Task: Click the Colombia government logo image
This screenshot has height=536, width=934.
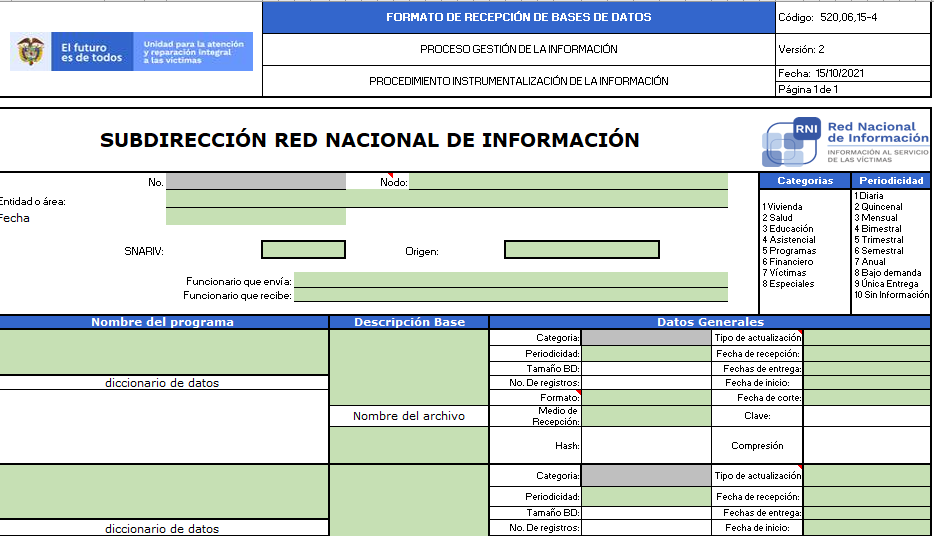Action: (x=131, y=52)
